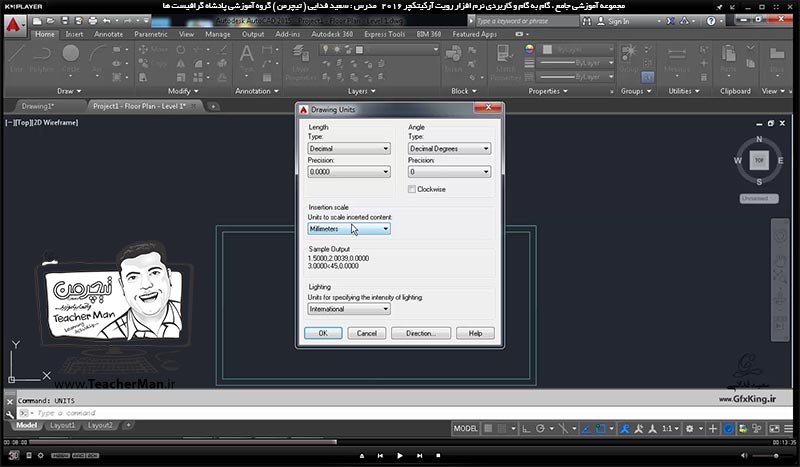Open the Angle Type Decimal Degrees dropdown
This screenshot has width=800, height=467.
point(449,149)
